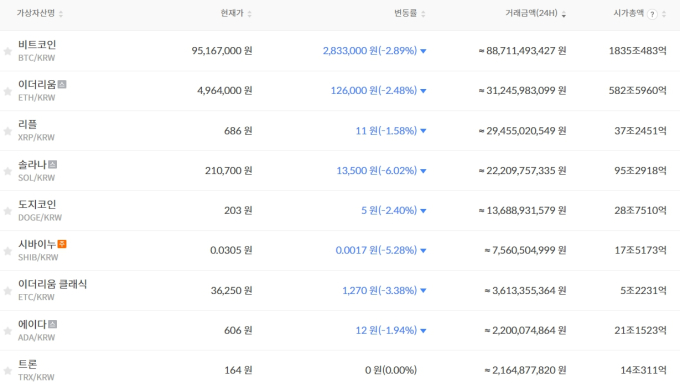The image size is (680, 388).
Task: Open the 도지코인 asset page
Action: point(37,204)
